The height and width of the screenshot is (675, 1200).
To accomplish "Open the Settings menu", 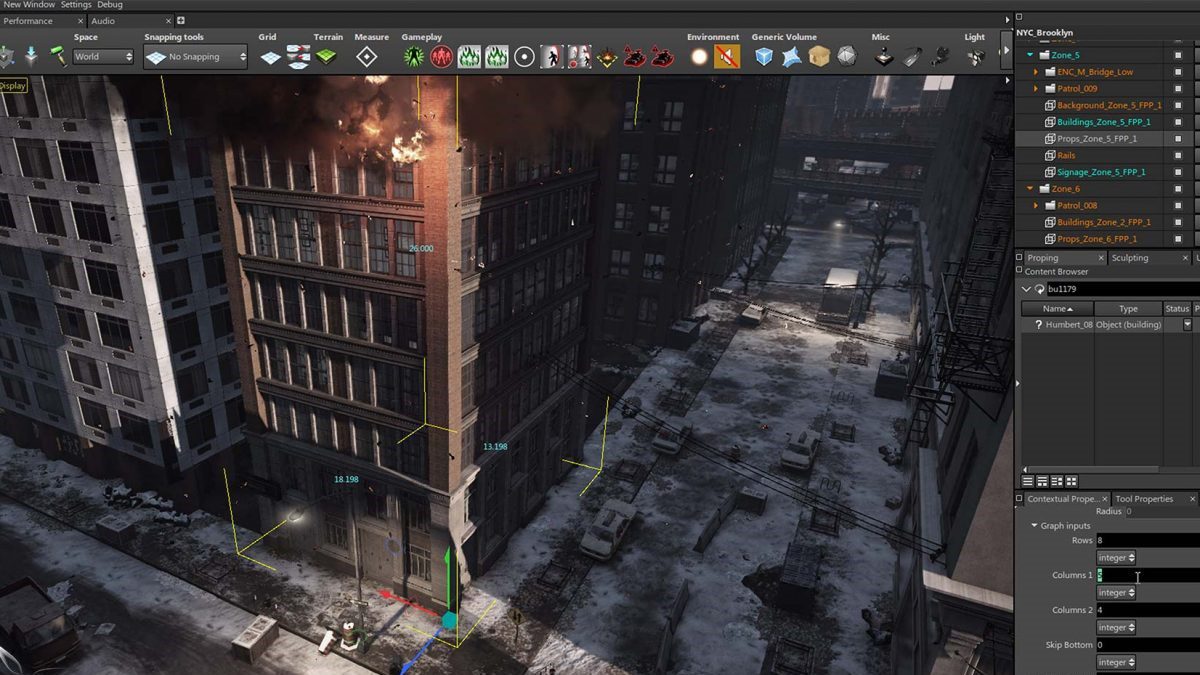I will [x=76, y=5].
